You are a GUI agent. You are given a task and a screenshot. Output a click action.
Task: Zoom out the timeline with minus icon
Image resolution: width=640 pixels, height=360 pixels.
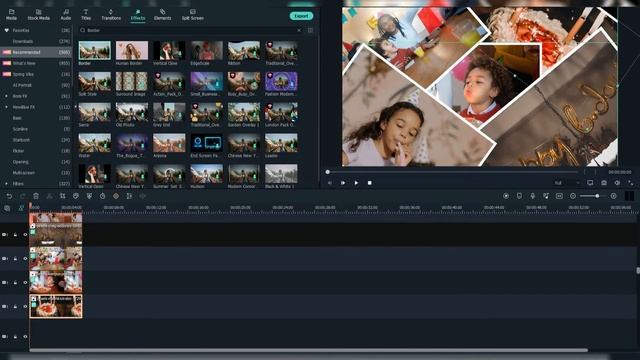(573, 196)
